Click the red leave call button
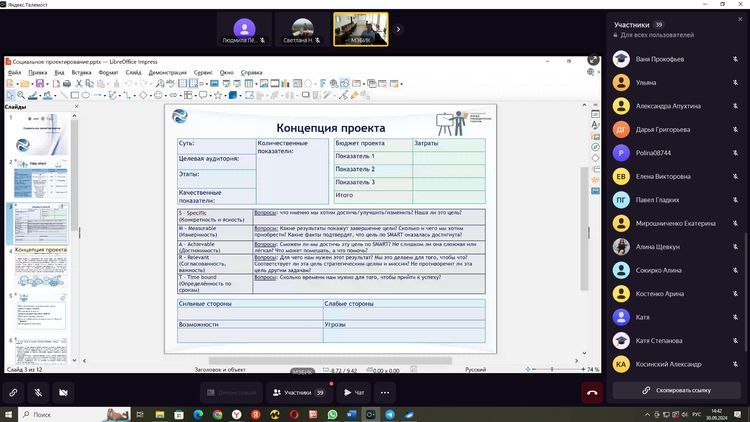This screenshot has height=422, width=750. coord(592,393)
